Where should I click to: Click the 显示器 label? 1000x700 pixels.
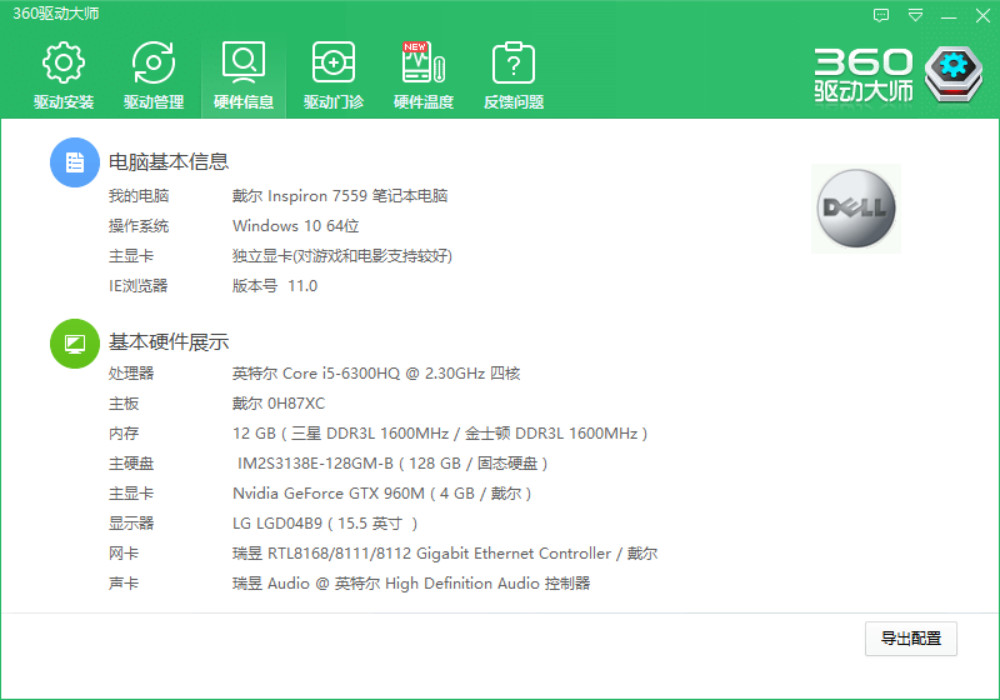pyautogui.click(x=131, y=523)
